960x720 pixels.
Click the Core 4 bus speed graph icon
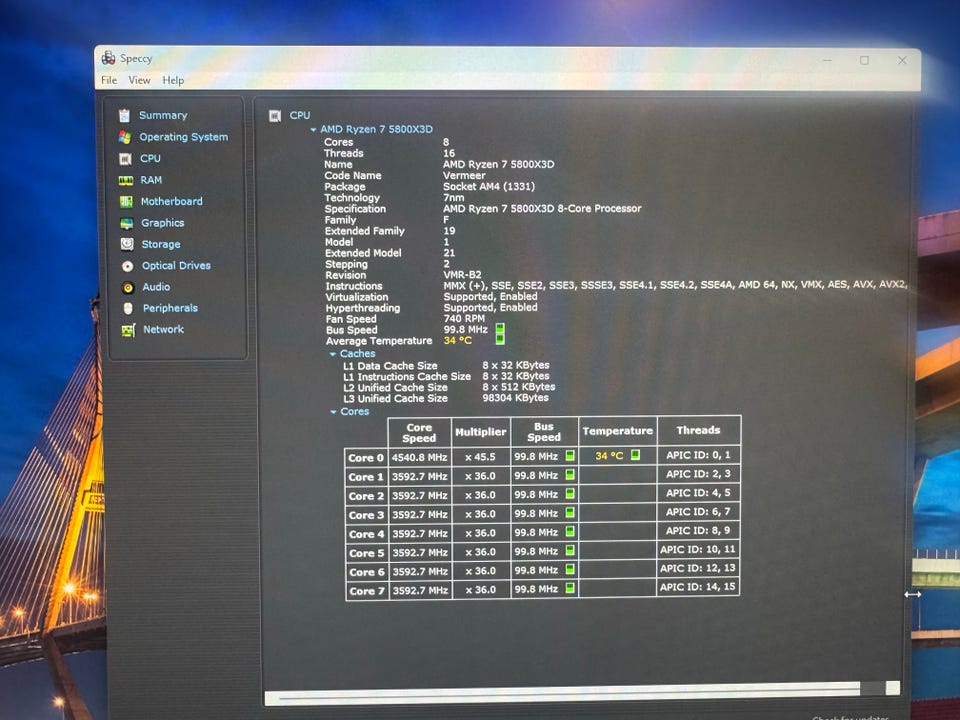tap(570, 531)
